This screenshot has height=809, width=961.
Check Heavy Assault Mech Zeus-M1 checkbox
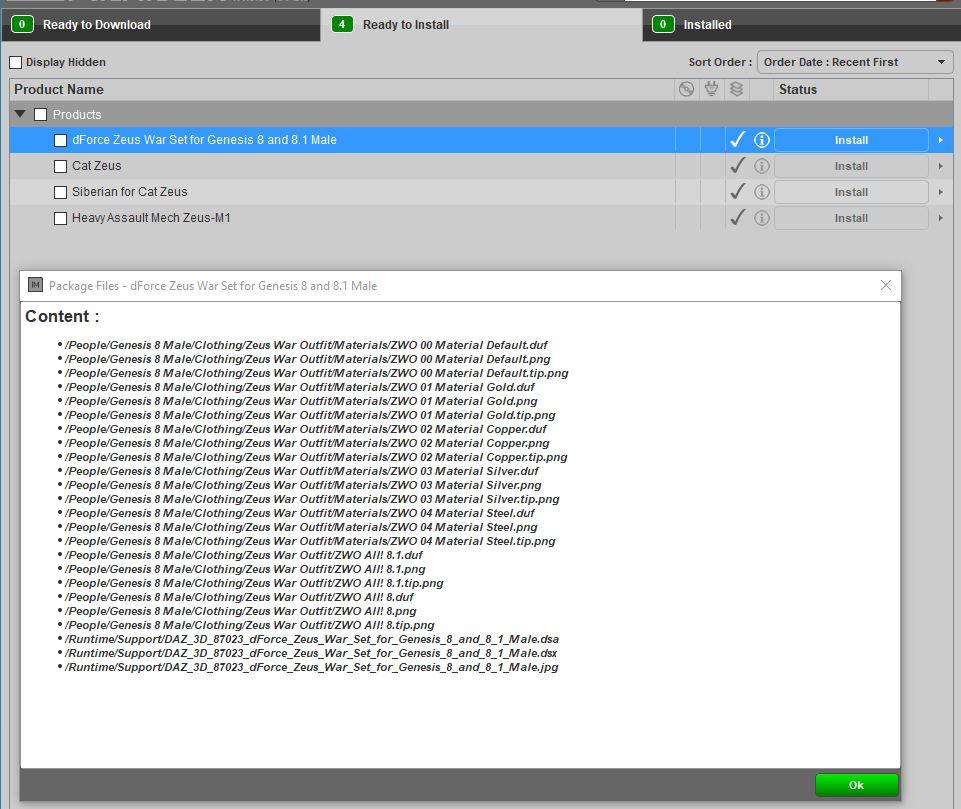[x=60, y=218]
